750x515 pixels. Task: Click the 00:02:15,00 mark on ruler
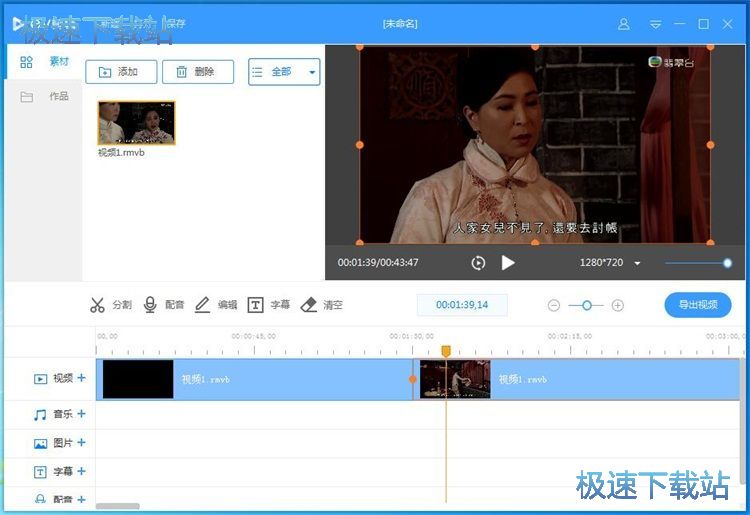[570, 337]
